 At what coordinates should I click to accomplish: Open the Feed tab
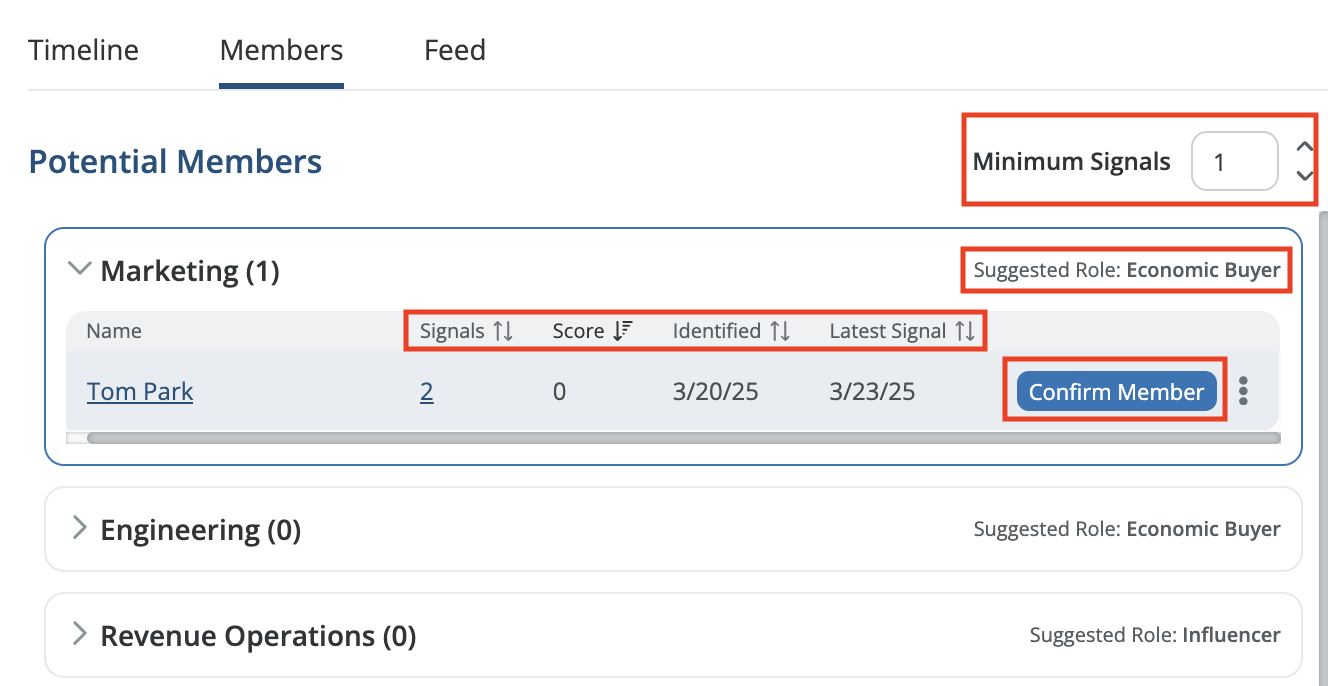click(455, 50)
